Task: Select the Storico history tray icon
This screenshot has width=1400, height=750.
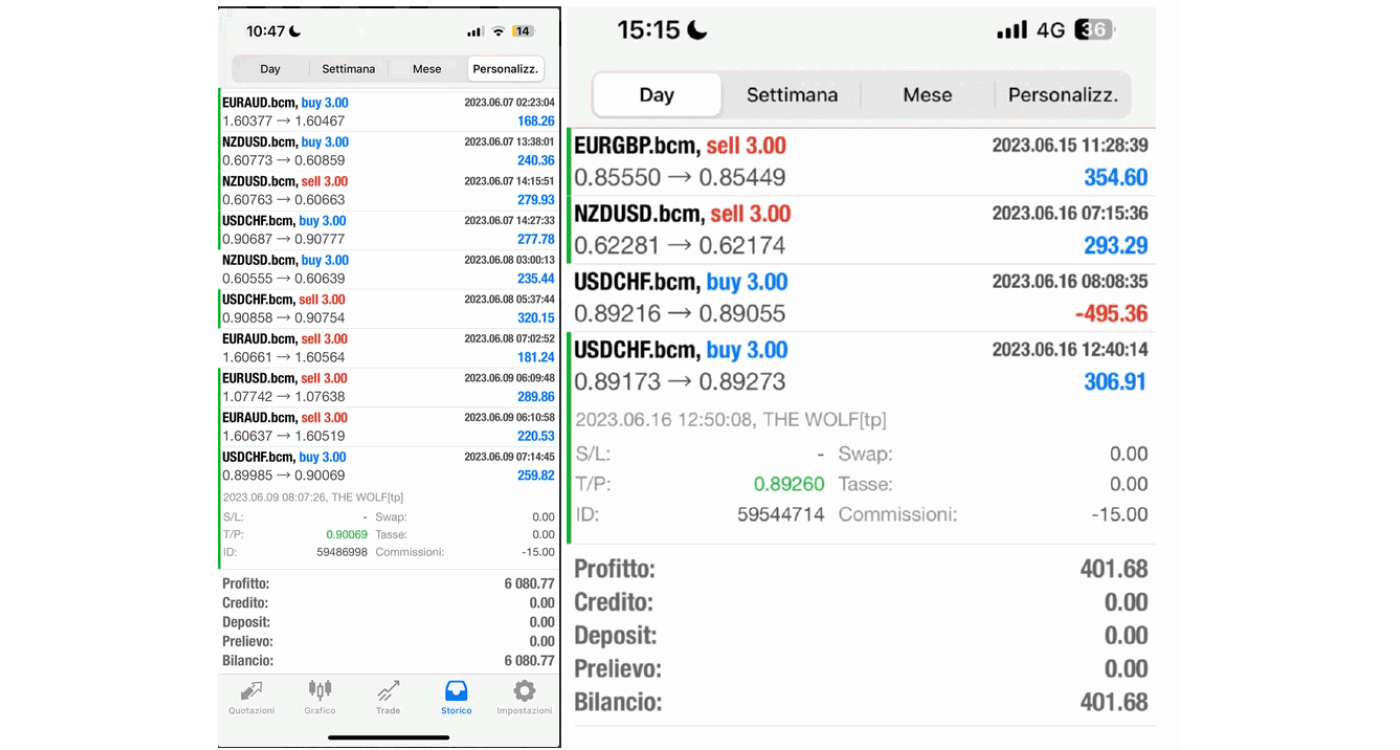Action: tap(456, 692)
